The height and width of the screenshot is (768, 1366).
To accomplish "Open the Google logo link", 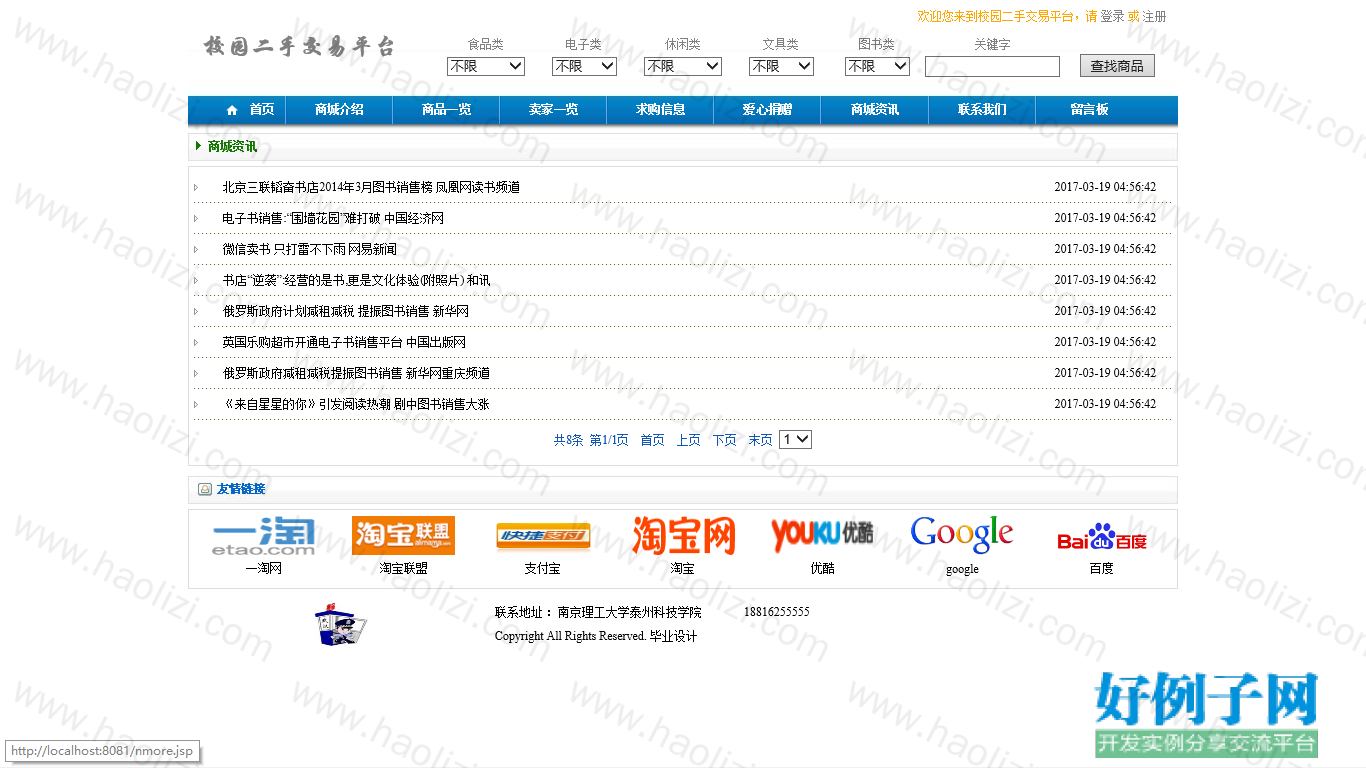I will (x=962, y=535).
